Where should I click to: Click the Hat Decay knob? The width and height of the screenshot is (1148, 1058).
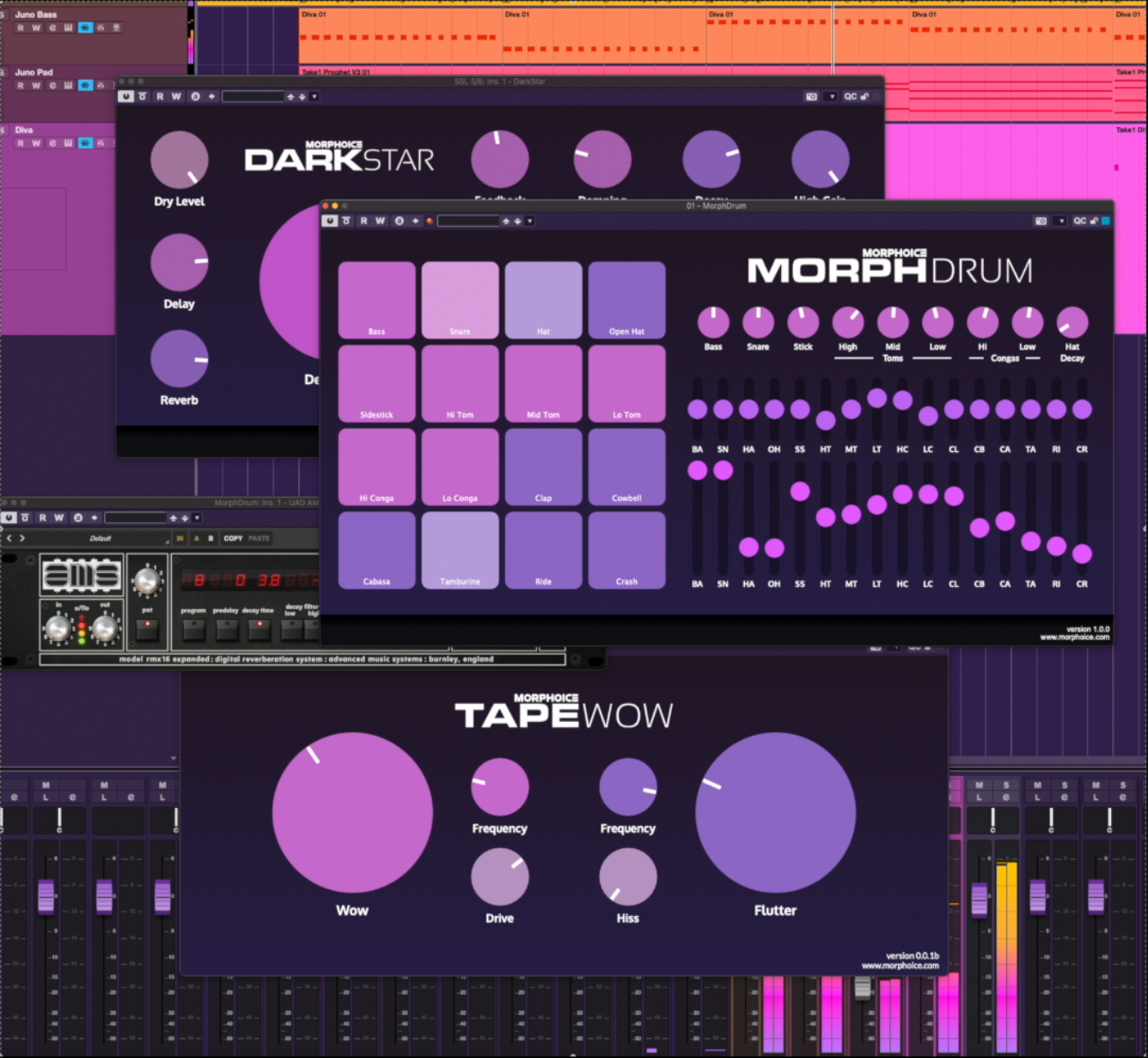1072,322
